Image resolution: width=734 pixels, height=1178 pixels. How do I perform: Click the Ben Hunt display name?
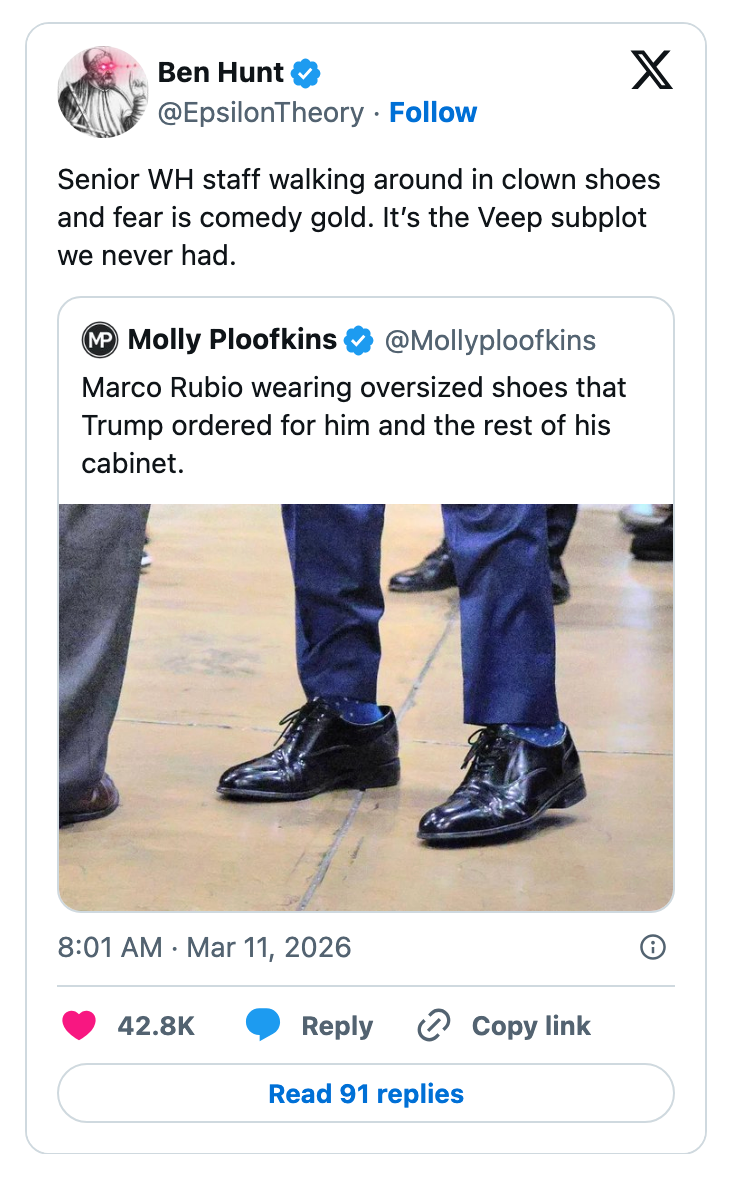click(221, 73)
